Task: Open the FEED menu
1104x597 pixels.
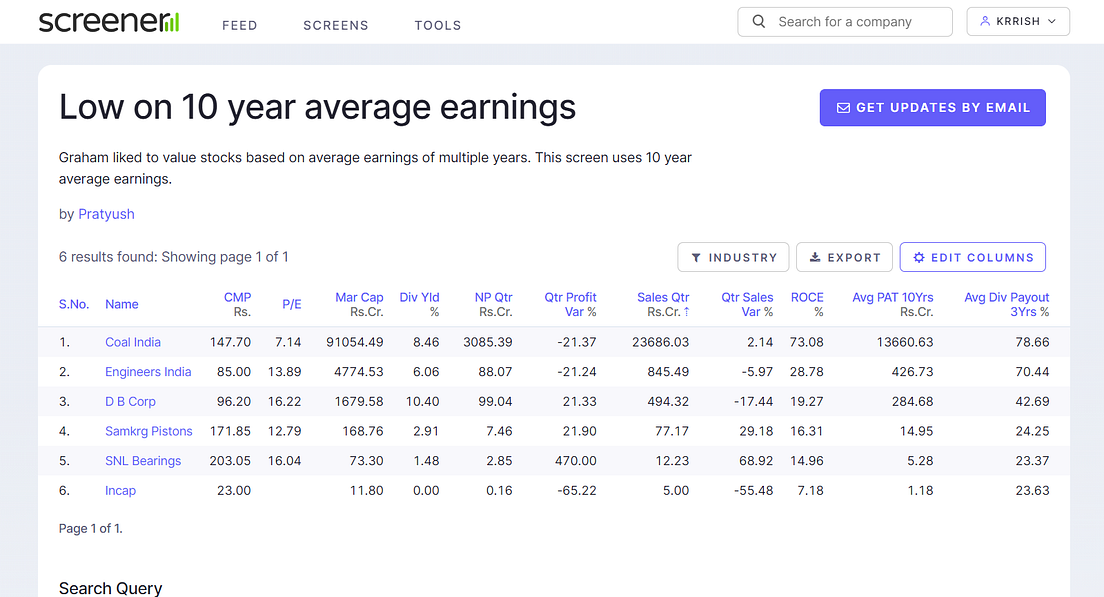Action: coord(239,25)
